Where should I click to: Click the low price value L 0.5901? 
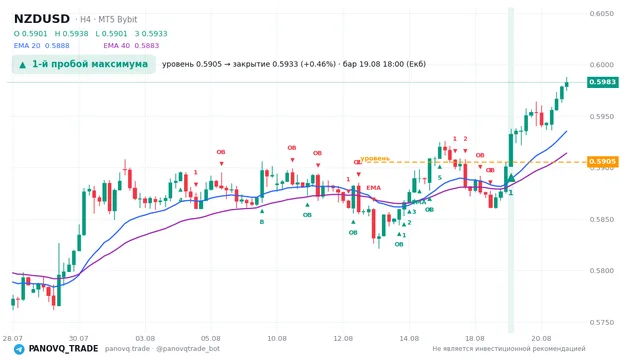111,33
